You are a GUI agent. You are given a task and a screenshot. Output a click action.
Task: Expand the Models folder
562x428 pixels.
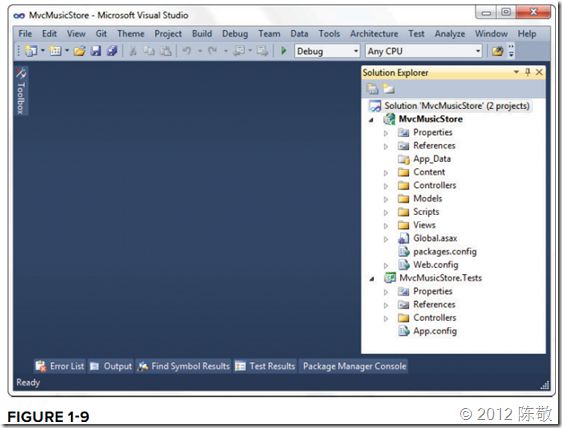click(x=386, y=199)
